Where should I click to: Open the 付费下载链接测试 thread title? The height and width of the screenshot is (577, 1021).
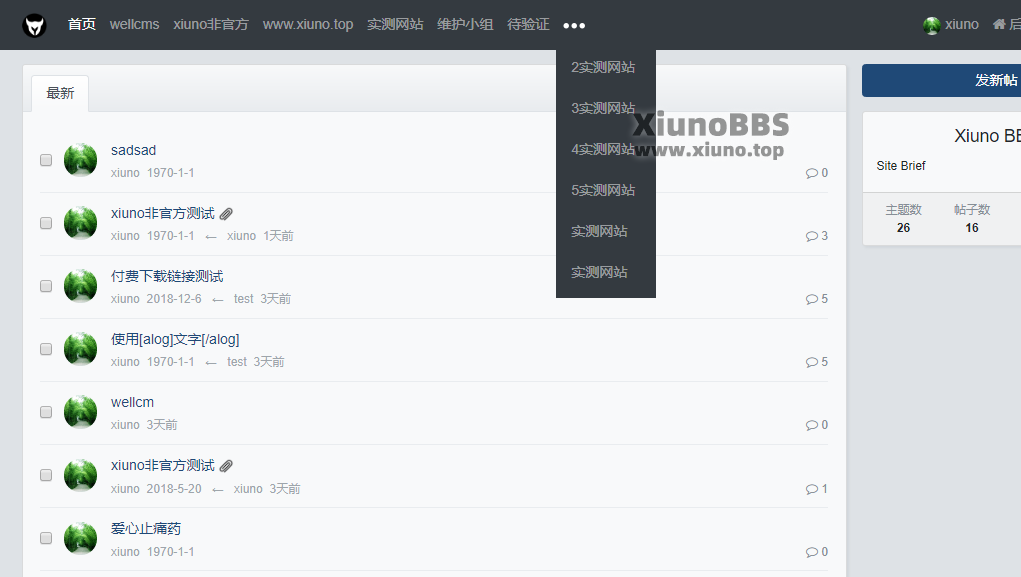tap(167, 276)
